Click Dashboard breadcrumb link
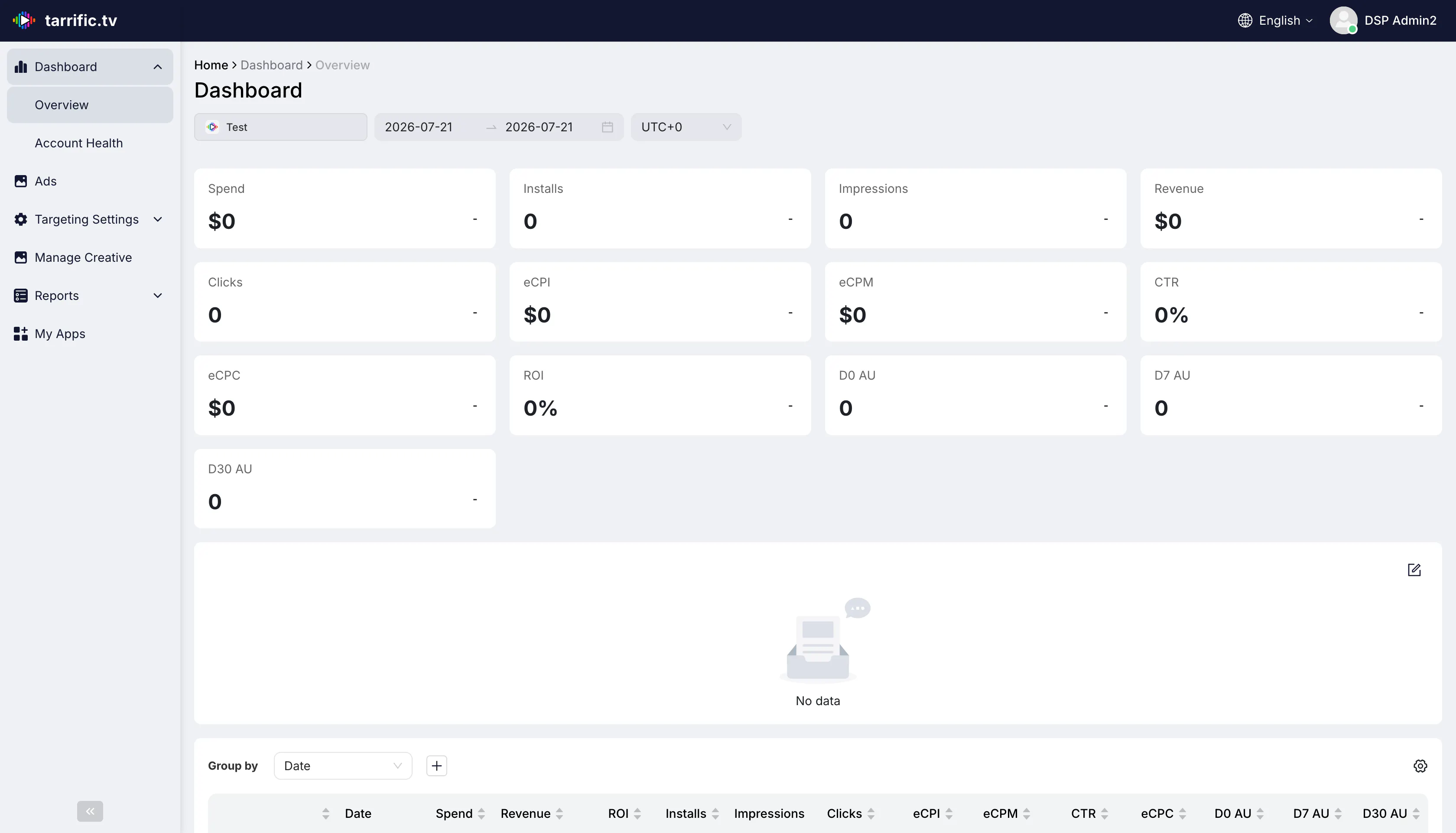Viewport: 1456px width, 833px height. coord(272,65)
